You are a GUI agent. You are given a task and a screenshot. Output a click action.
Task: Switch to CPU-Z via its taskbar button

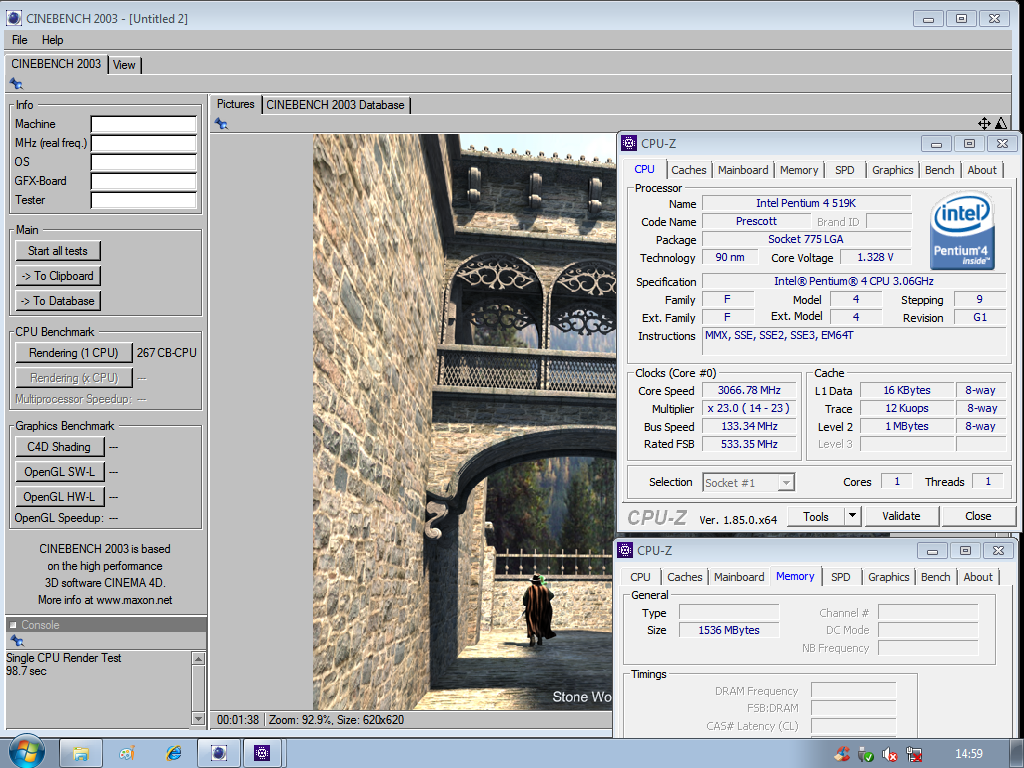click(x=262, y=754)
